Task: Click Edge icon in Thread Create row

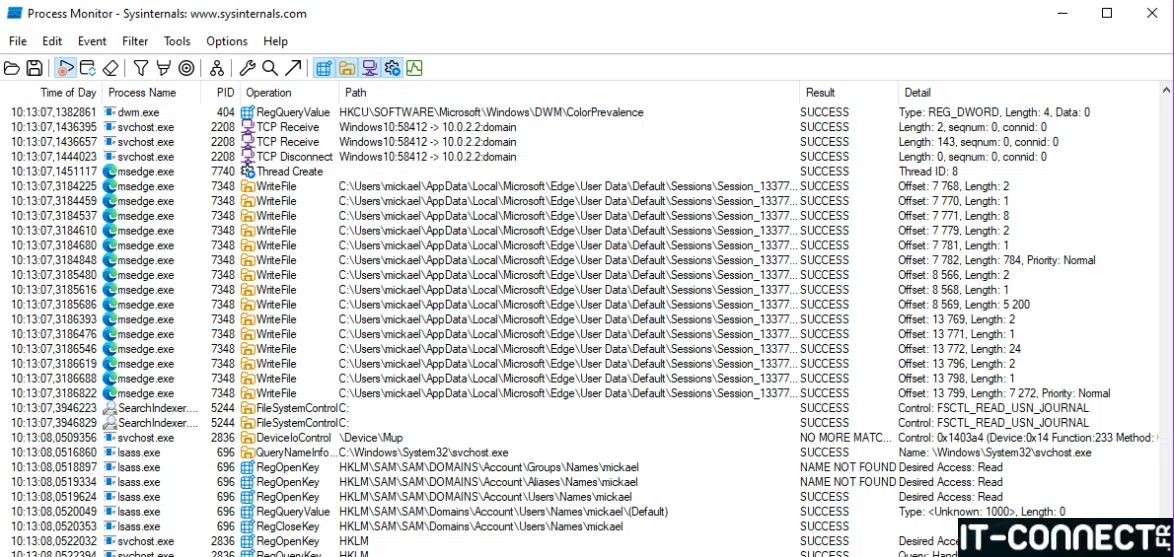Action: [110, 171]
